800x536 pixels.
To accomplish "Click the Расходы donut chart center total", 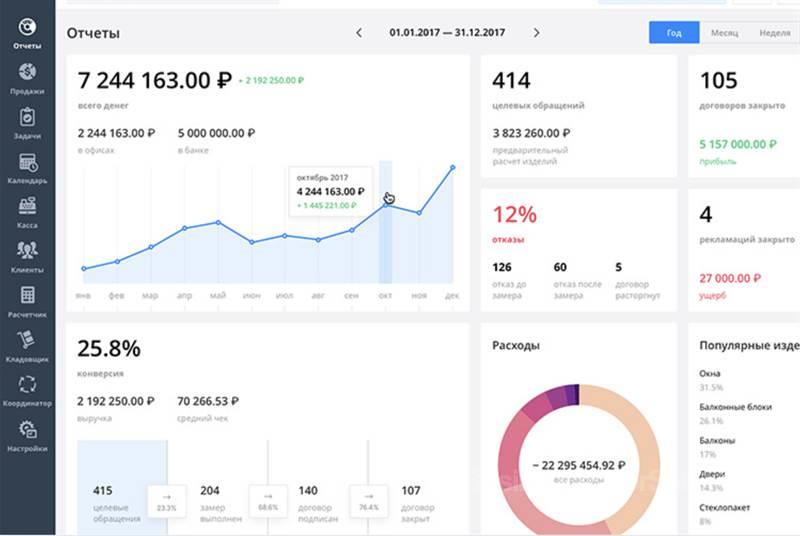I will tap(578, 469).
